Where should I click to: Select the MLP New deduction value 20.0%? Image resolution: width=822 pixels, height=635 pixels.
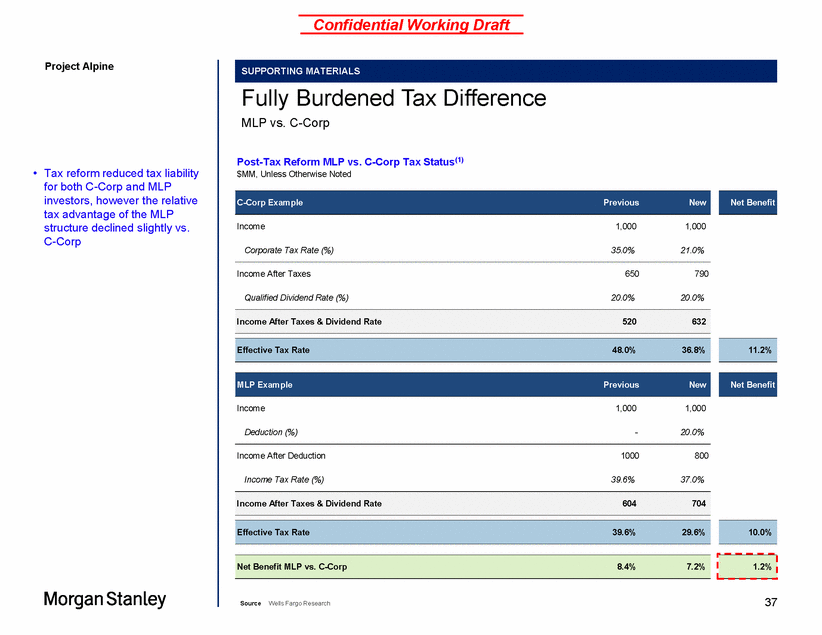click(x=691, y=431)
